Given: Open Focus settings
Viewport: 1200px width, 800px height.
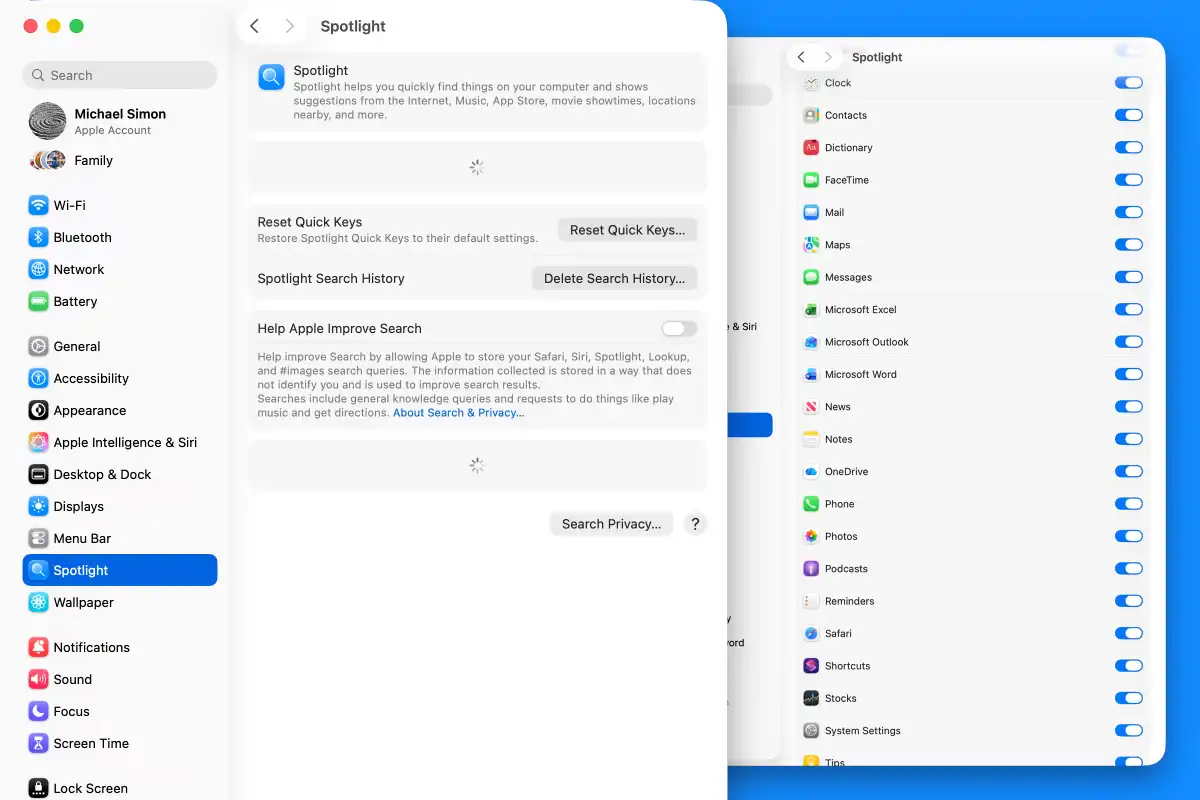Looking at the screenshot, I should tap(119, 711).
